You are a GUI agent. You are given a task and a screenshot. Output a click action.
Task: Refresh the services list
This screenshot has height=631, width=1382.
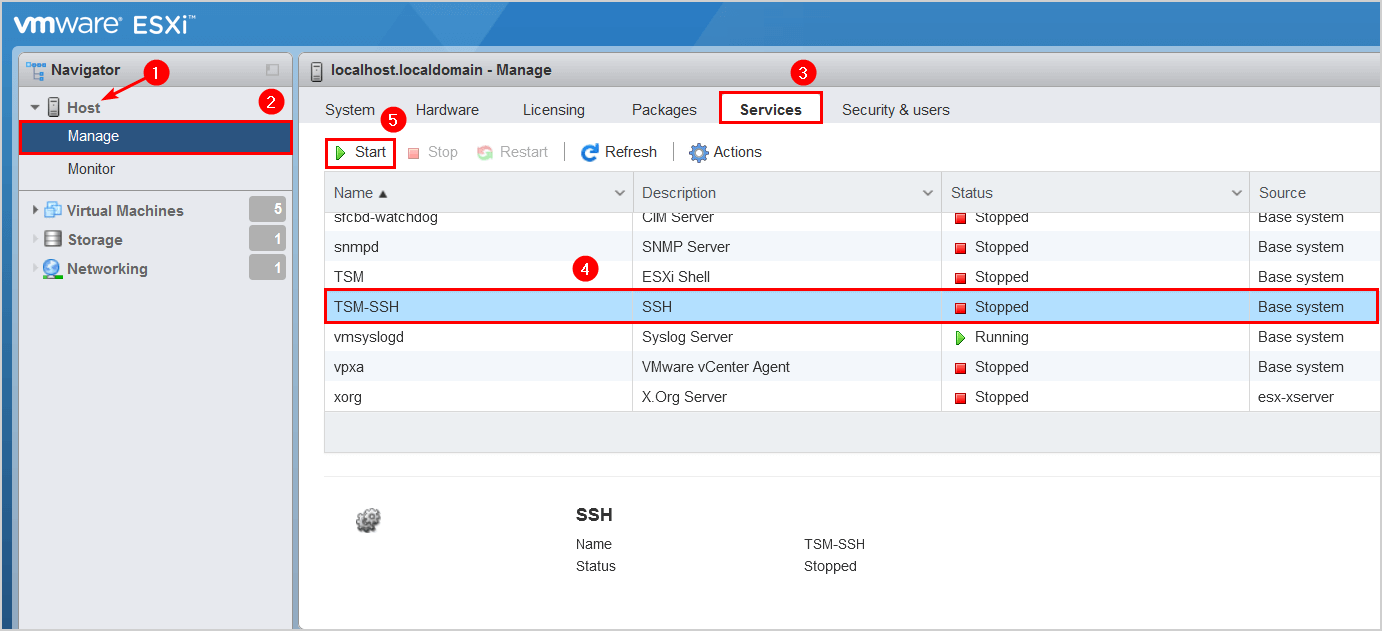point(618,152)
